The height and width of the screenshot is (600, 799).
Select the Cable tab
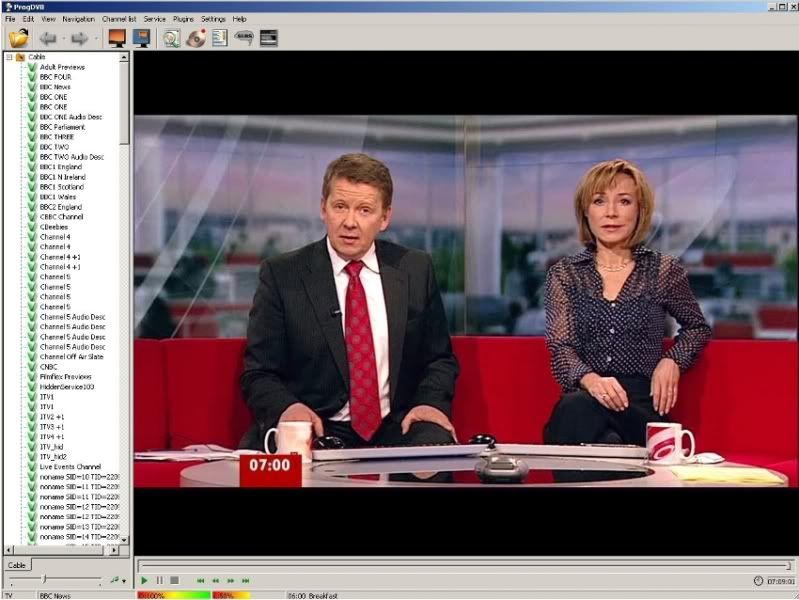pos(17,565)
